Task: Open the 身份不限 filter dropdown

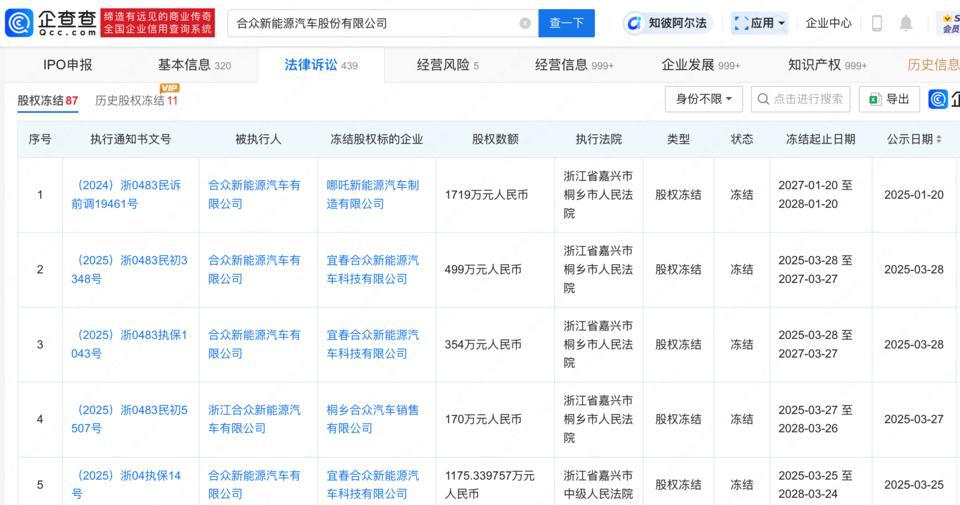Action: coord(703,99)
